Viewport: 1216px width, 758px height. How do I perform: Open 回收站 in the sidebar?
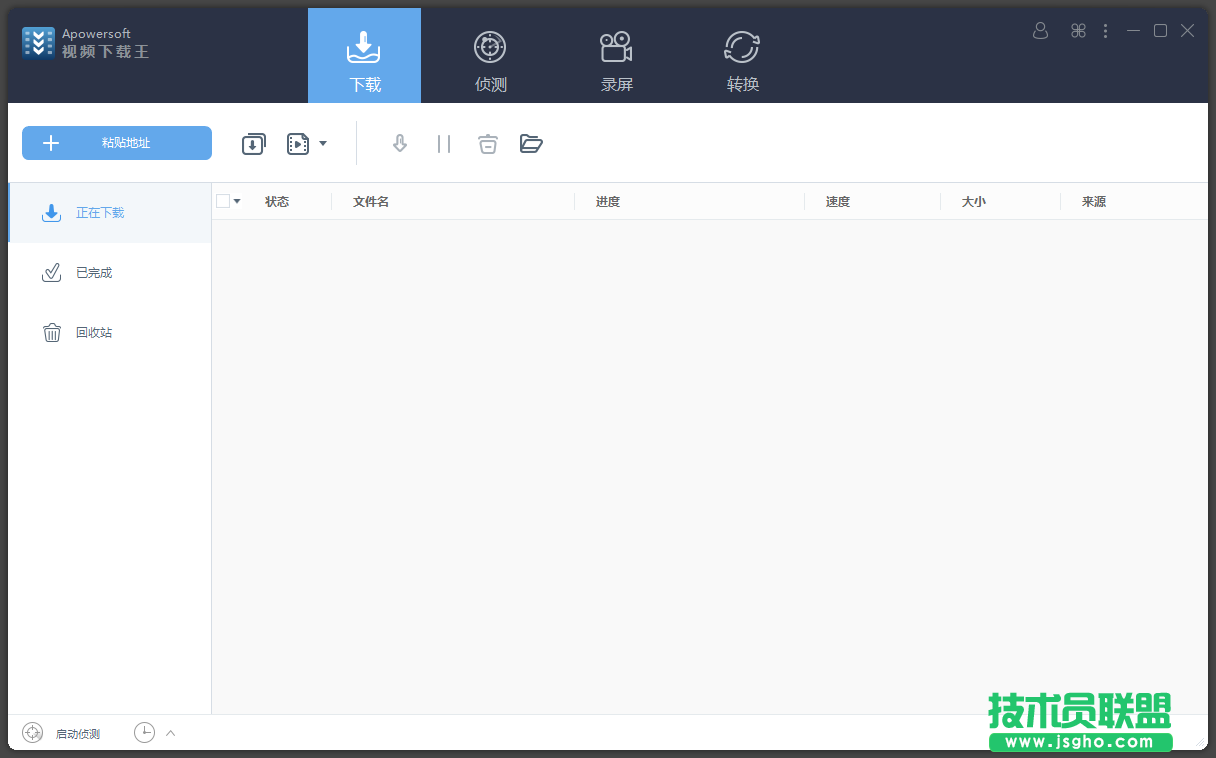[93, 333]
